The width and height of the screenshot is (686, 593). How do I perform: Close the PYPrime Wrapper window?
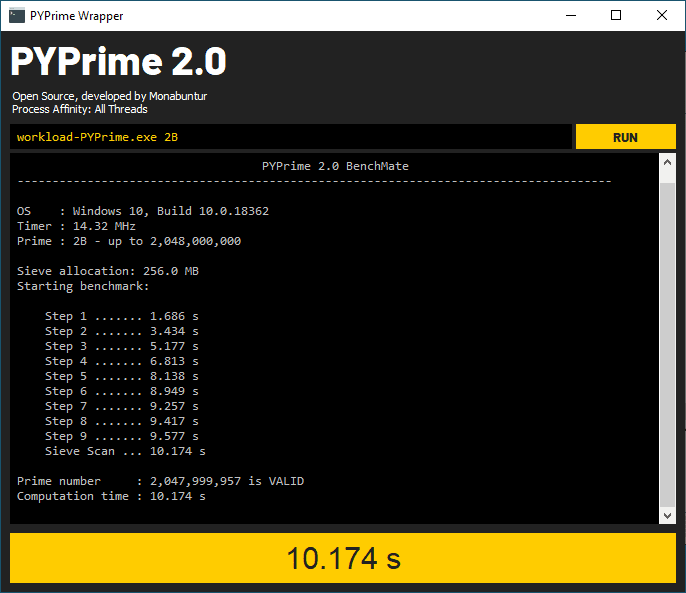[x=662, y=16]
